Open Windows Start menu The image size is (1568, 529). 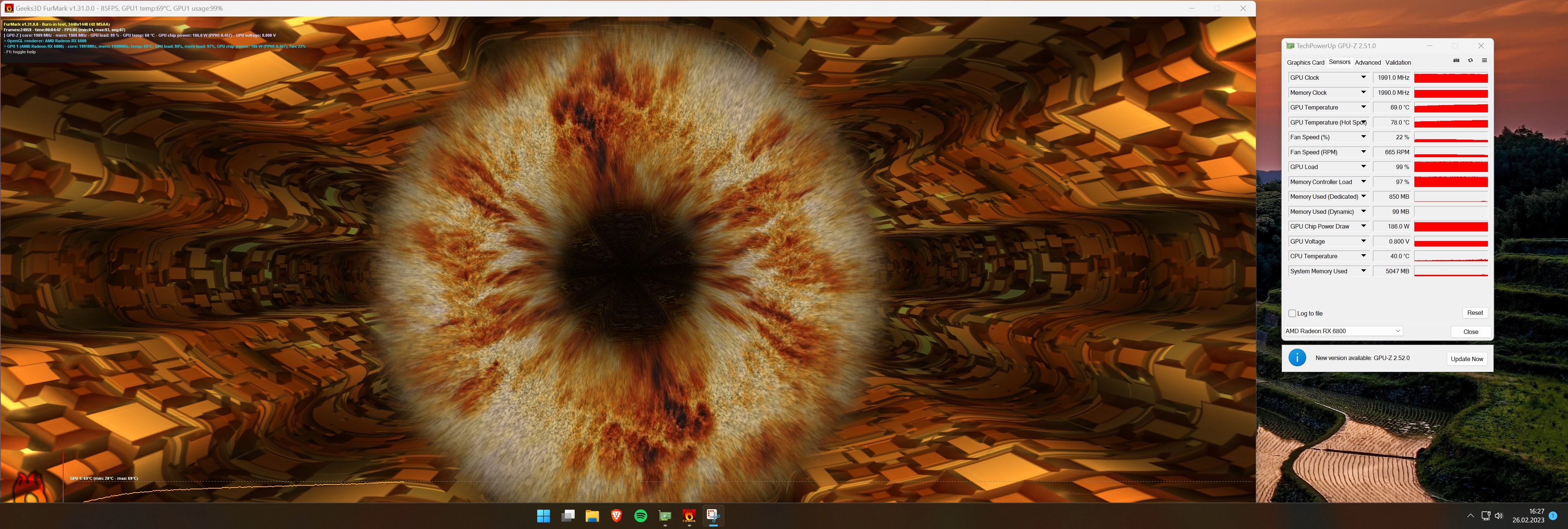click(543, 516)
